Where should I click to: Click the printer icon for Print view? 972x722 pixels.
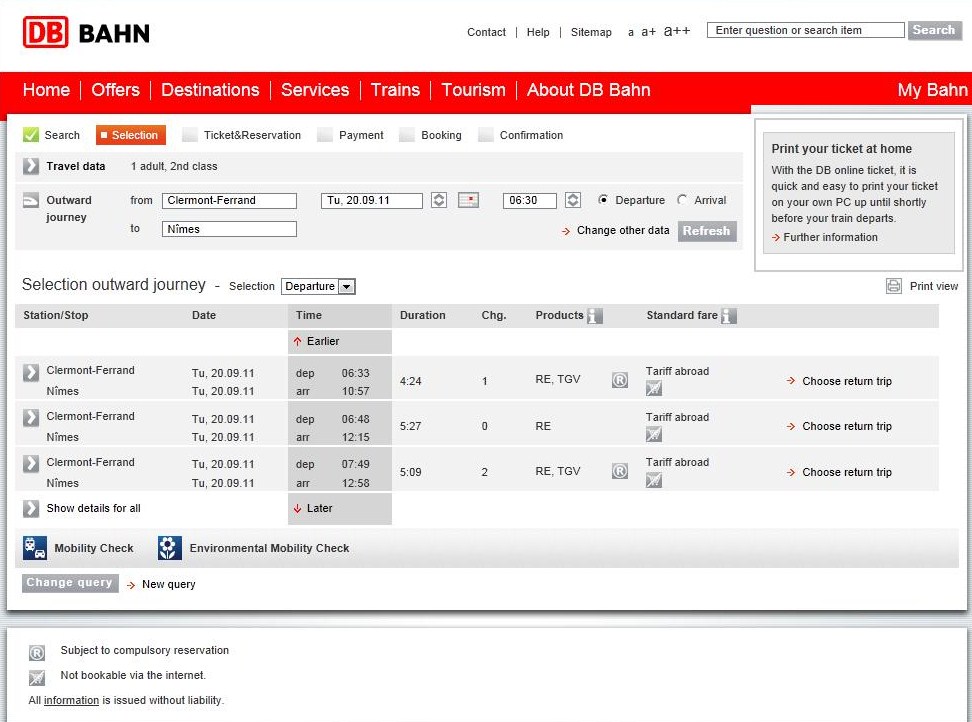coord(893,286)
